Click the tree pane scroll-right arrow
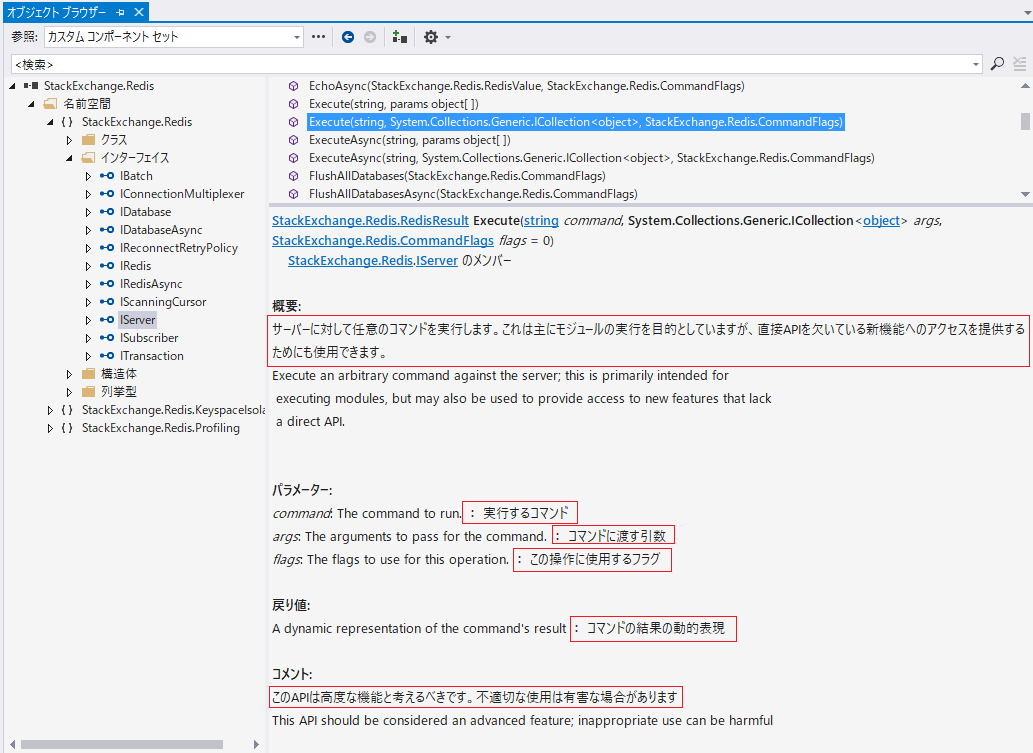1033x753 pixels. pyautogui.click(x=256, y=744)
